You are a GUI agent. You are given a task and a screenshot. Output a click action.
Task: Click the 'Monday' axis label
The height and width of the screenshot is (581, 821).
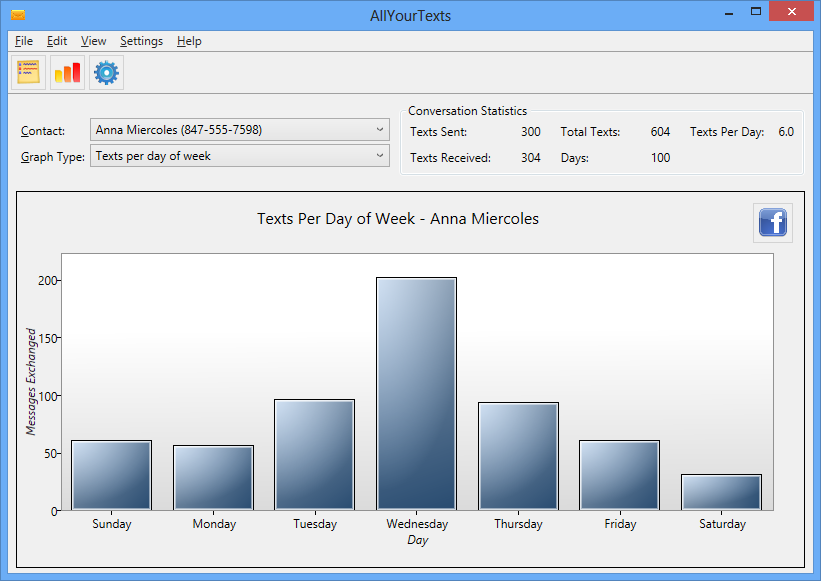pyautogui.click(x=214, y=524)
